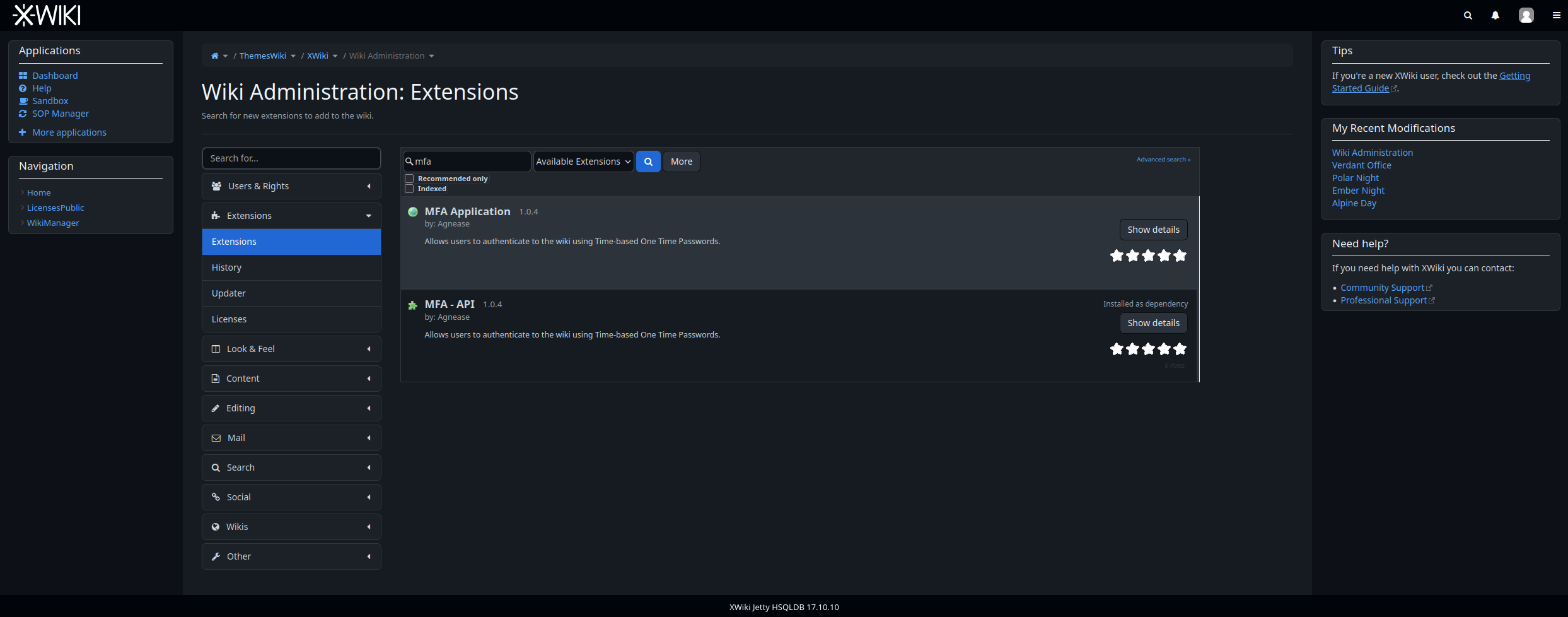Select the History submenu item
This screenshot has height=617, width=1568.
pos(291,267)
